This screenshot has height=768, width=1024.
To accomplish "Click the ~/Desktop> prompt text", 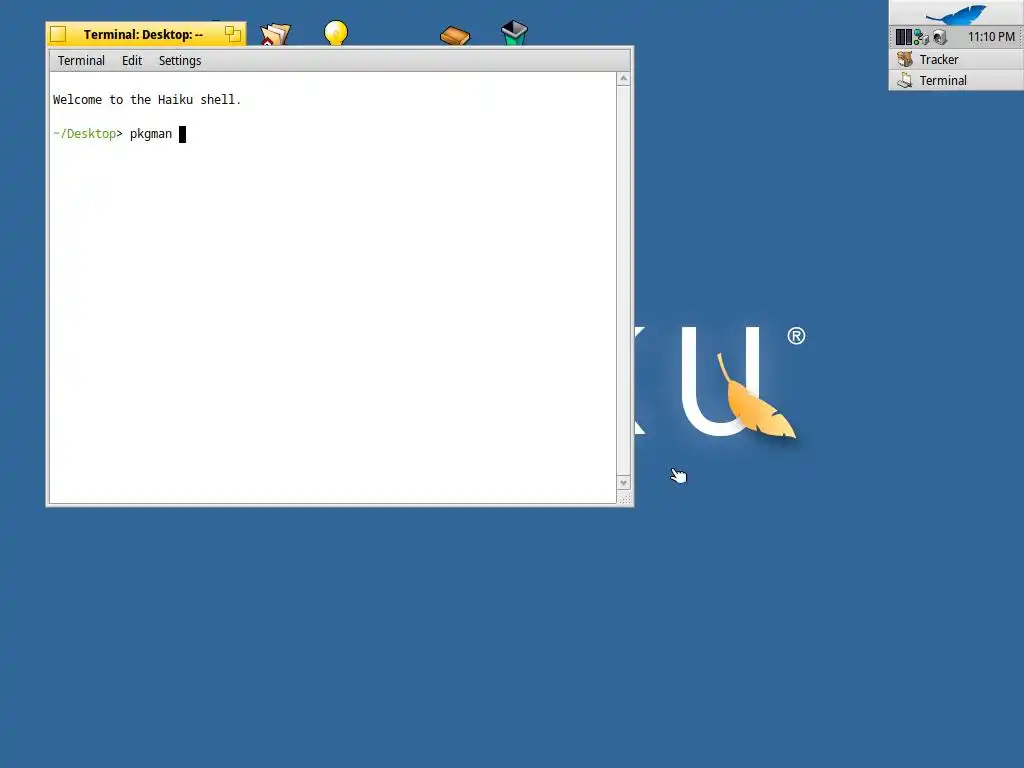I will click(88, 134).
